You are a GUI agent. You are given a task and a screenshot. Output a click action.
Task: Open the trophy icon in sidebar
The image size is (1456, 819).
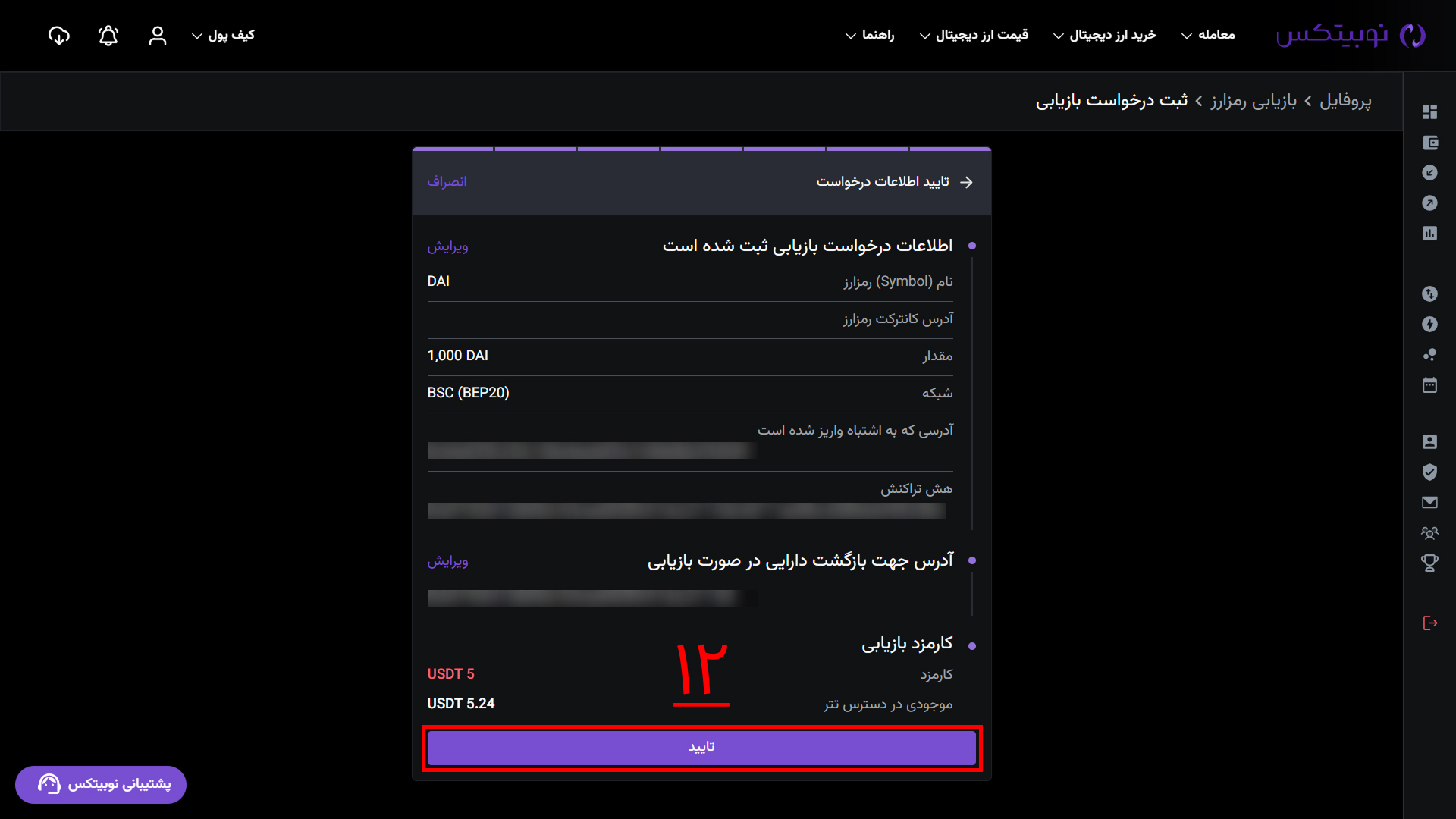pyautogui.click(x=1429, y=563)
